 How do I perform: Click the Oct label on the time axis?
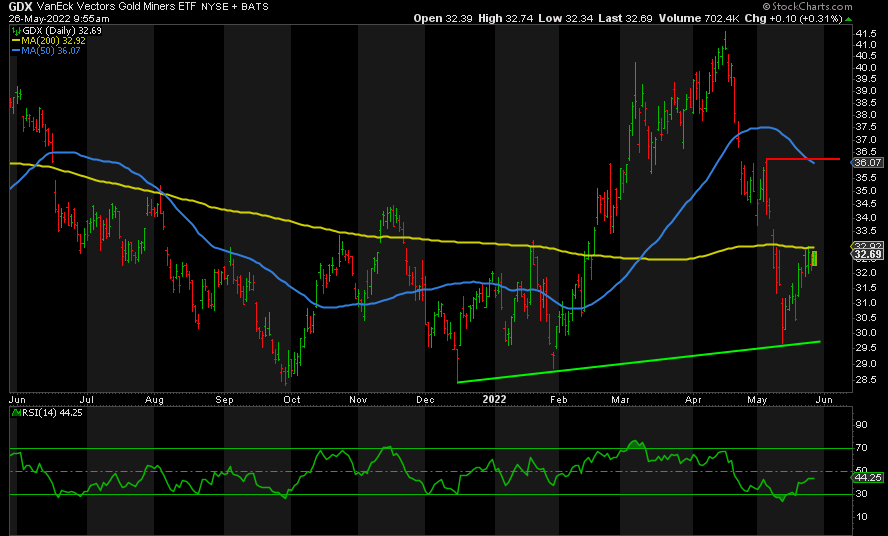click(x=292, y=399)
